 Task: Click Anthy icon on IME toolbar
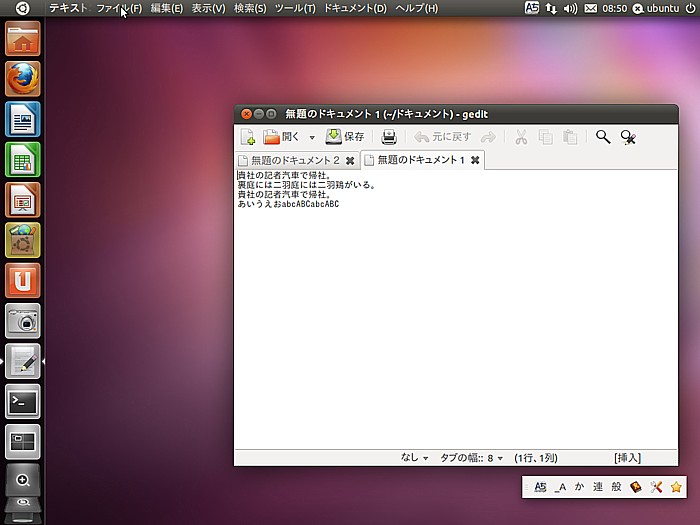pyautogui.click(x=540, y=487)
